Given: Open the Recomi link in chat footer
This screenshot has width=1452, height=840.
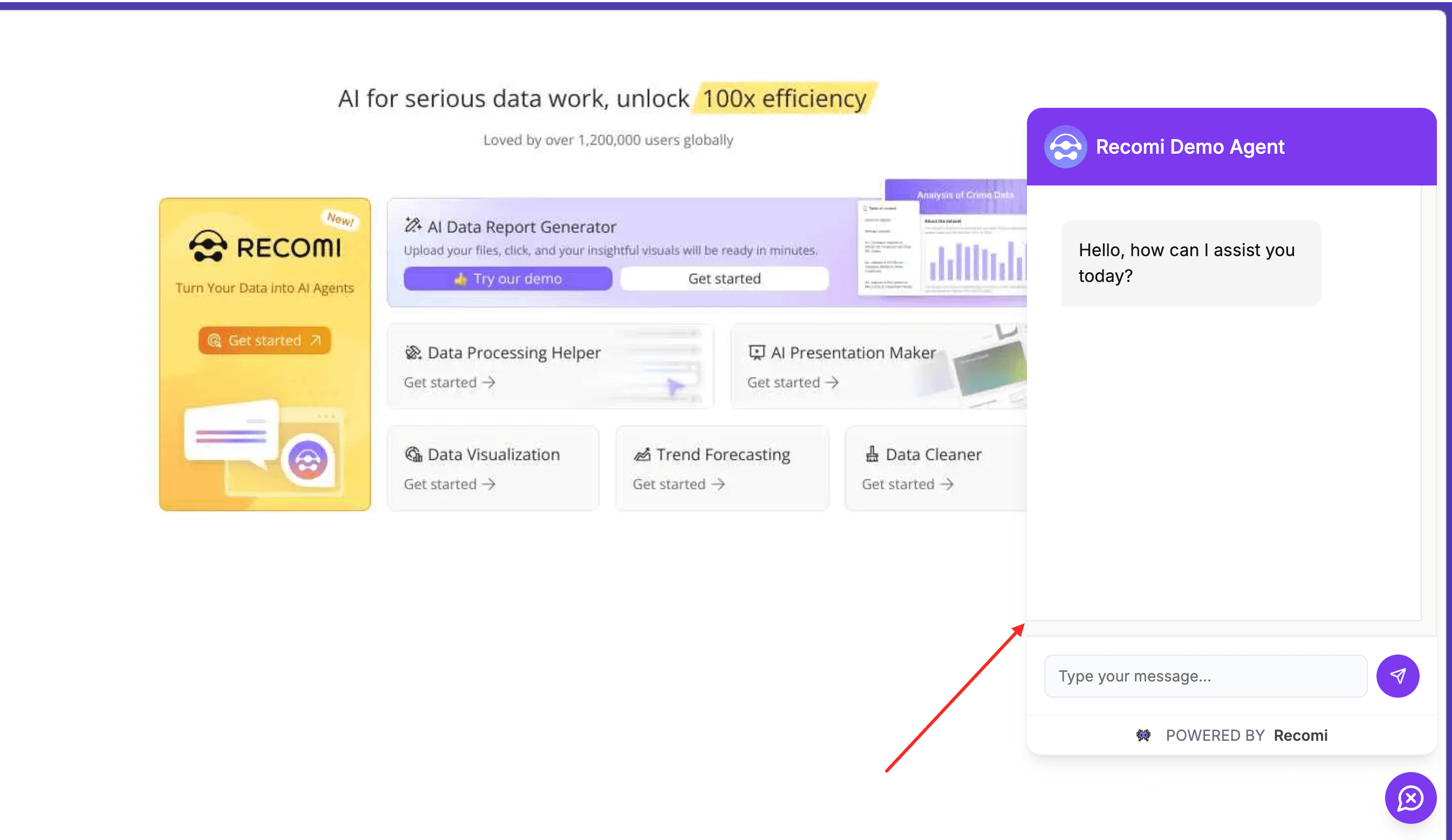Looking at the screenshot, I should 1300,735.
